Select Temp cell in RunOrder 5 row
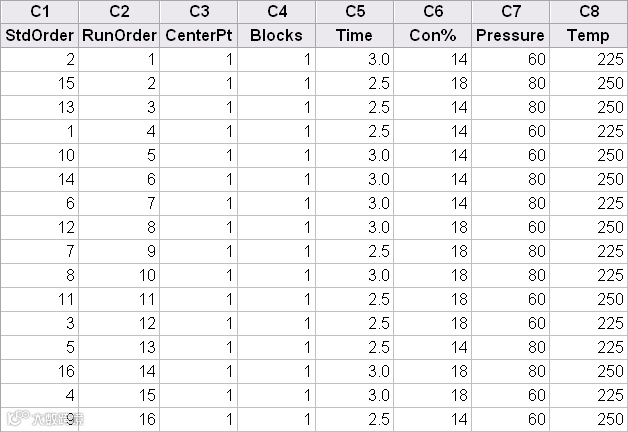The height and width of the screenshot is (432, 628). (x=589, y=155)
